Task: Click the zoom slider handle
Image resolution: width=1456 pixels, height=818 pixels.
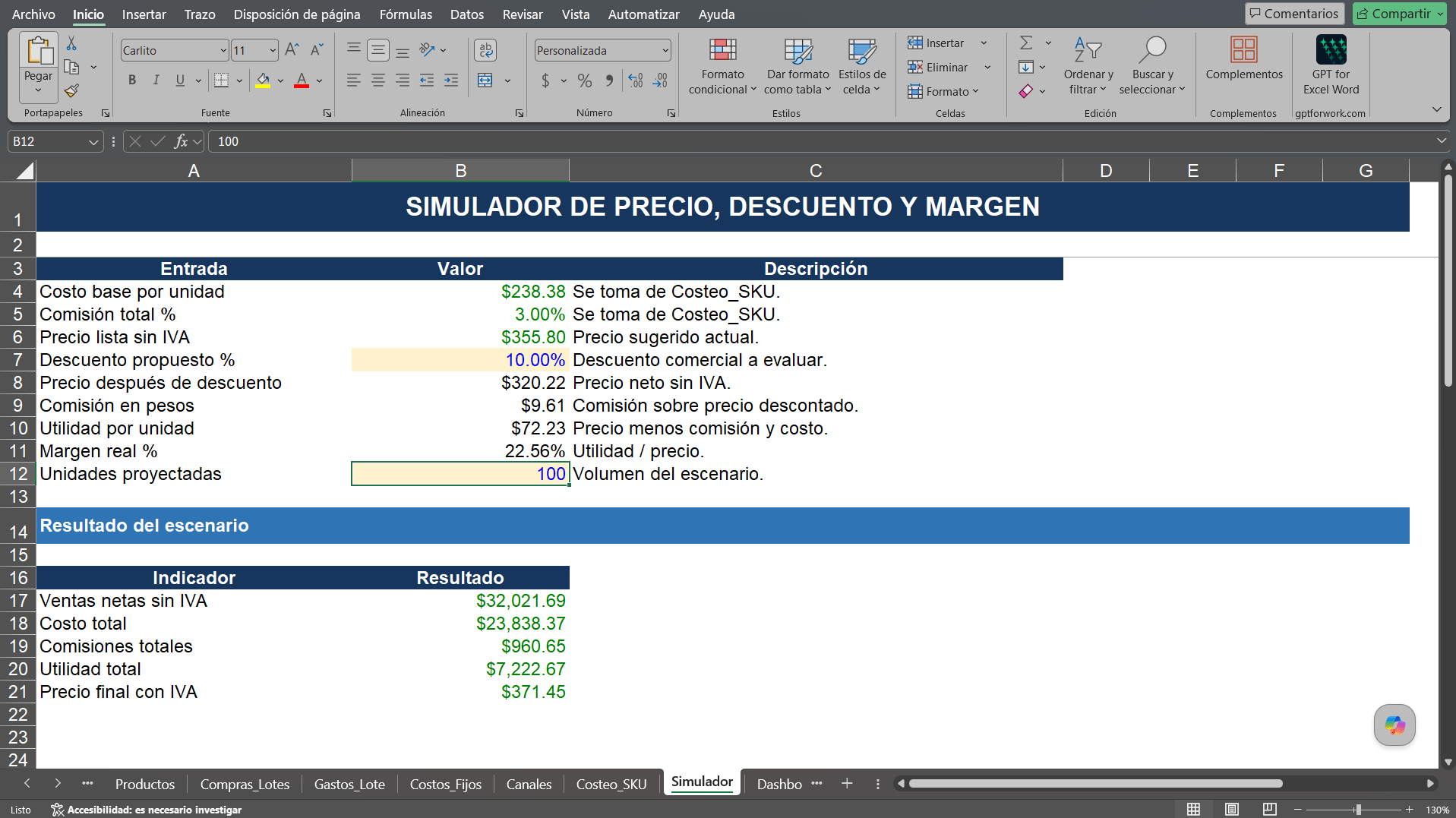Action: (1358, 810)
